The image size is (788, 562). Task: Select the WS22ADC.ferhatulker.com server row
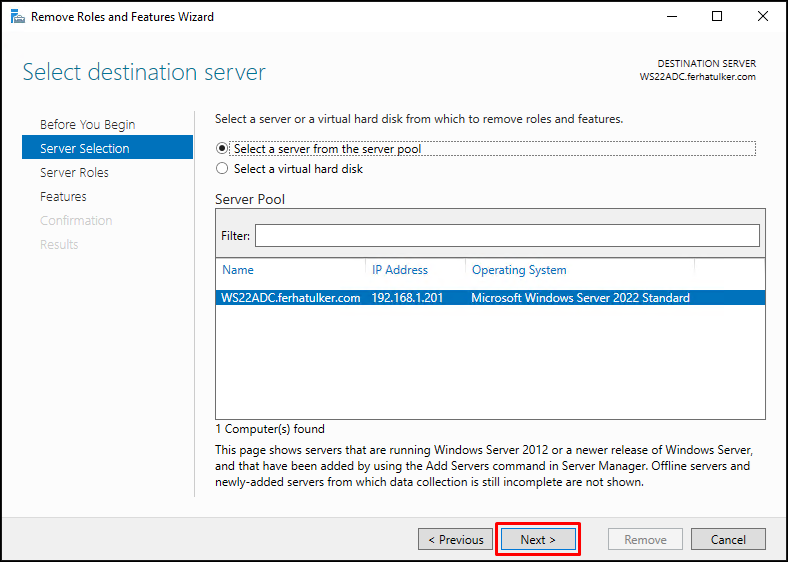pos(490,298)
